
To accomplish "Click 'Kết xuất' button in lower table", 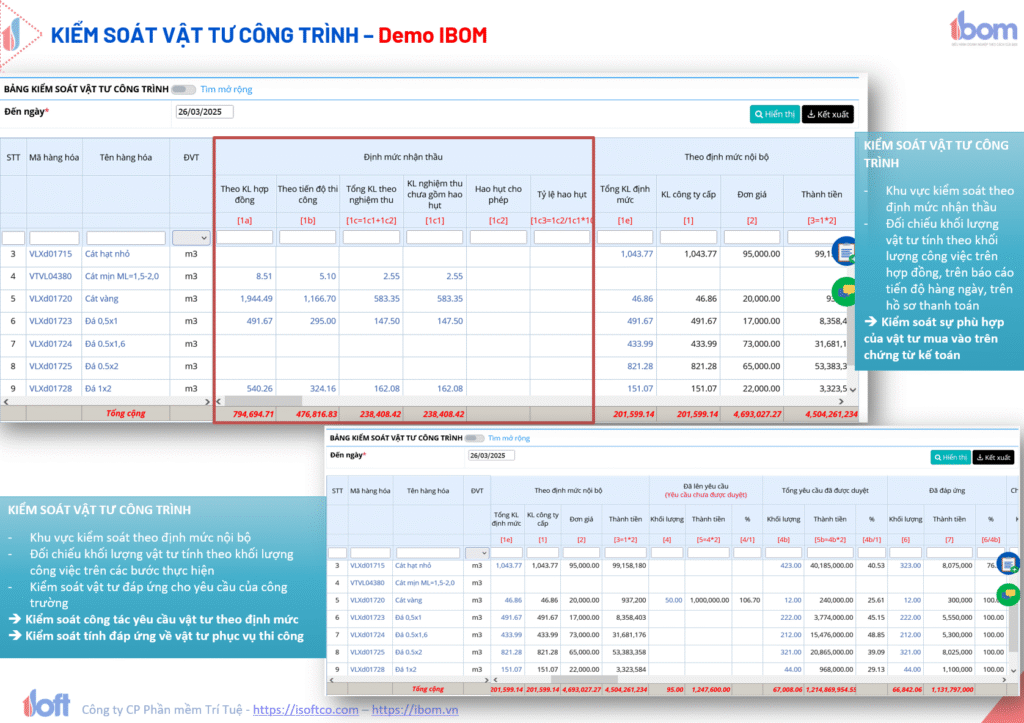I will [993, 457].
